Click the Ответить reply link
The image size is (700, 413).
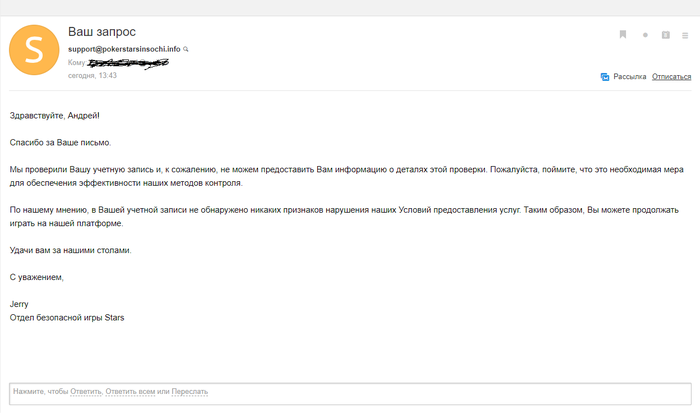[x=86, y=392]
